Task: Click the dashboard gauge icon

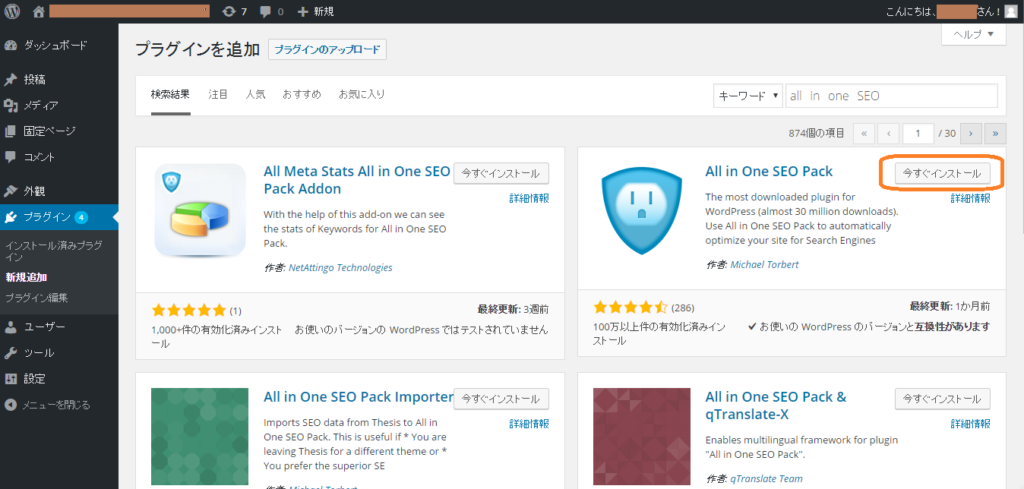Action: pyautogui.click(x=10, y=45)
